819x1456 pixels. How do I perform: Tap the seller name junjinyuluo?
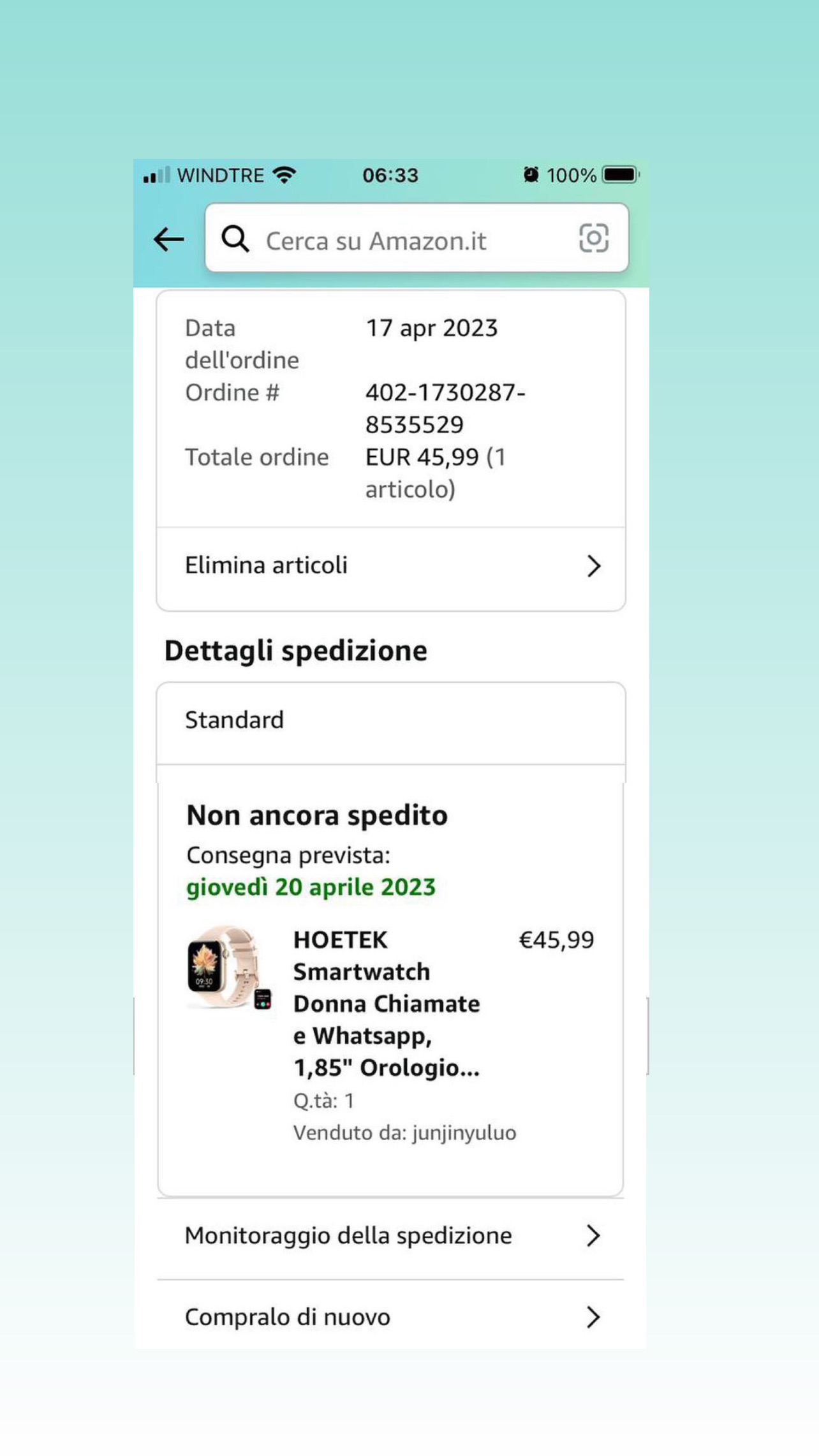464,1133
